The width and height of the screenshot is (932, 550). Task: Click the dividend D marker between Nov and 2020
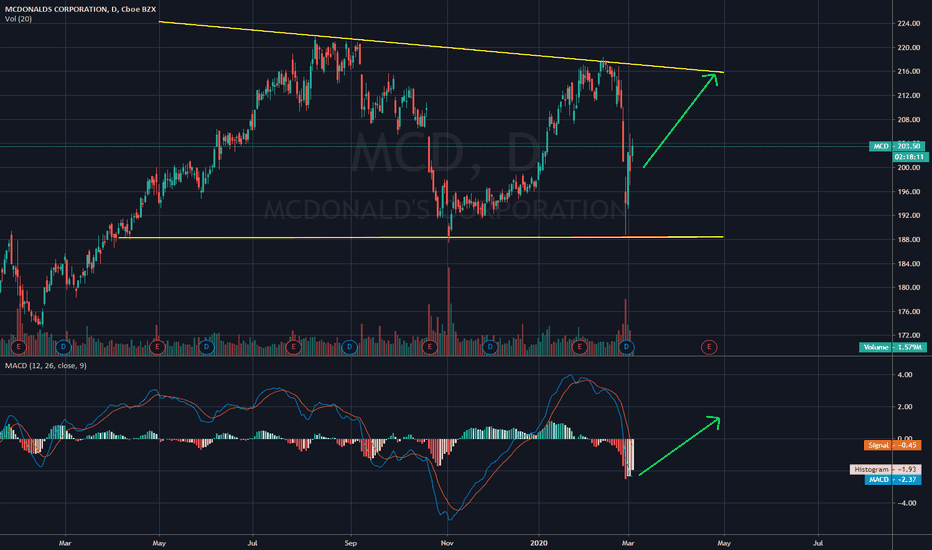click(x=490, y=347)
